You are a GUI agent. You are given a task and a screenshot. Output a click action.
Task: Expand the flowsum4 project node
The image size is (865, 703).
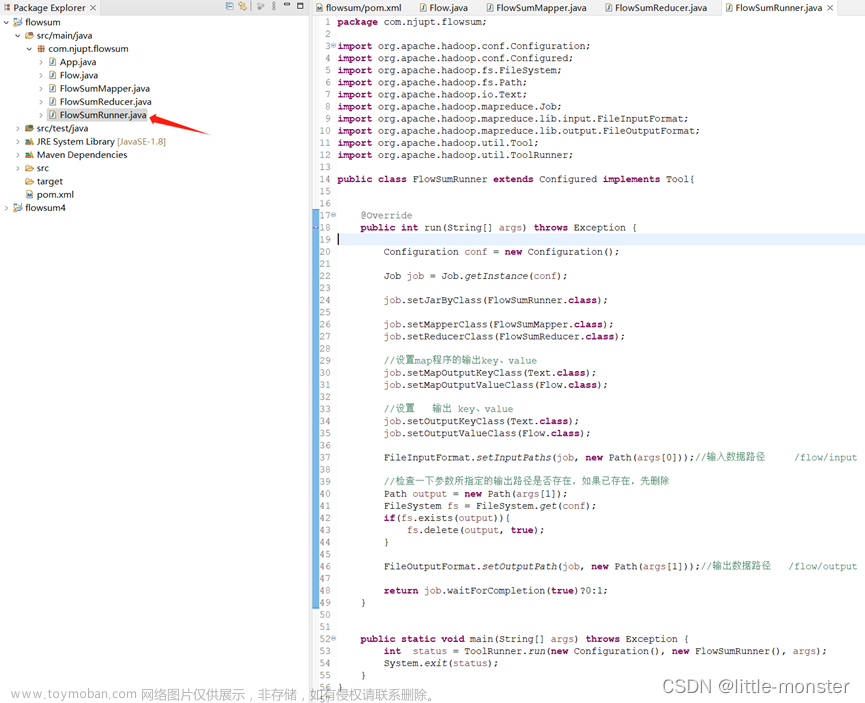click(x=6, y=207)
